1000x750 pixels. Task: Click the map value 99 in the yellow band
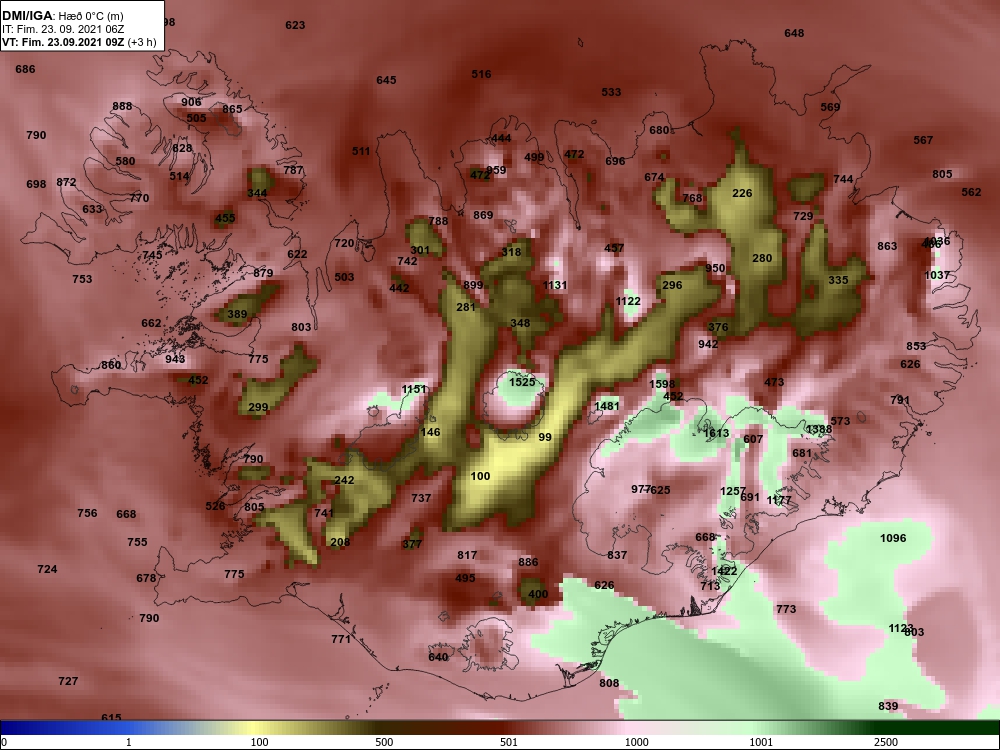(545, 437)
